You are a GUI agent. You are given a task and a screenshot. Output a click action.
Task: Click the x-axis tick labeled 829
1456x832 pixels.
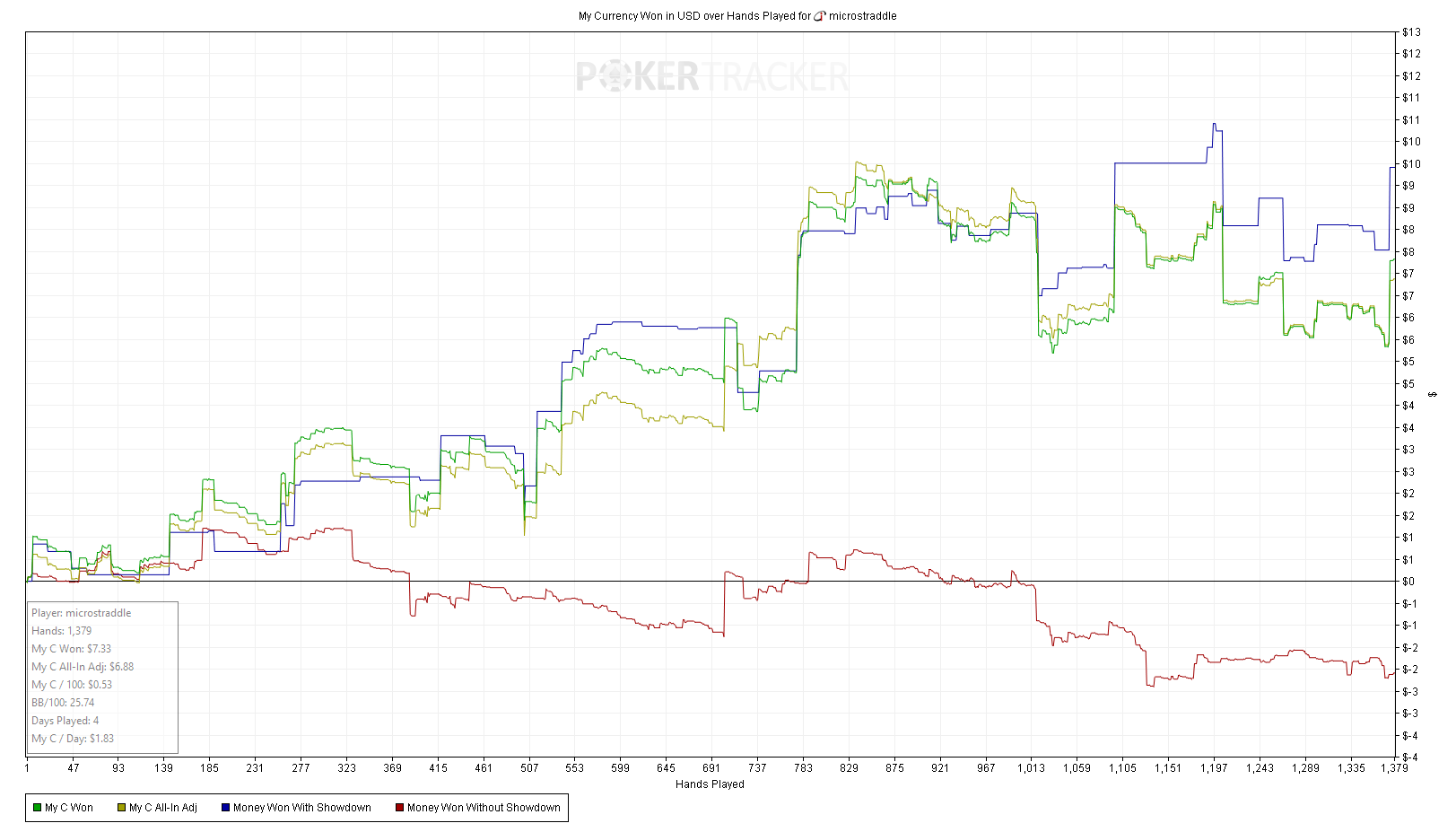click(849, 768)
